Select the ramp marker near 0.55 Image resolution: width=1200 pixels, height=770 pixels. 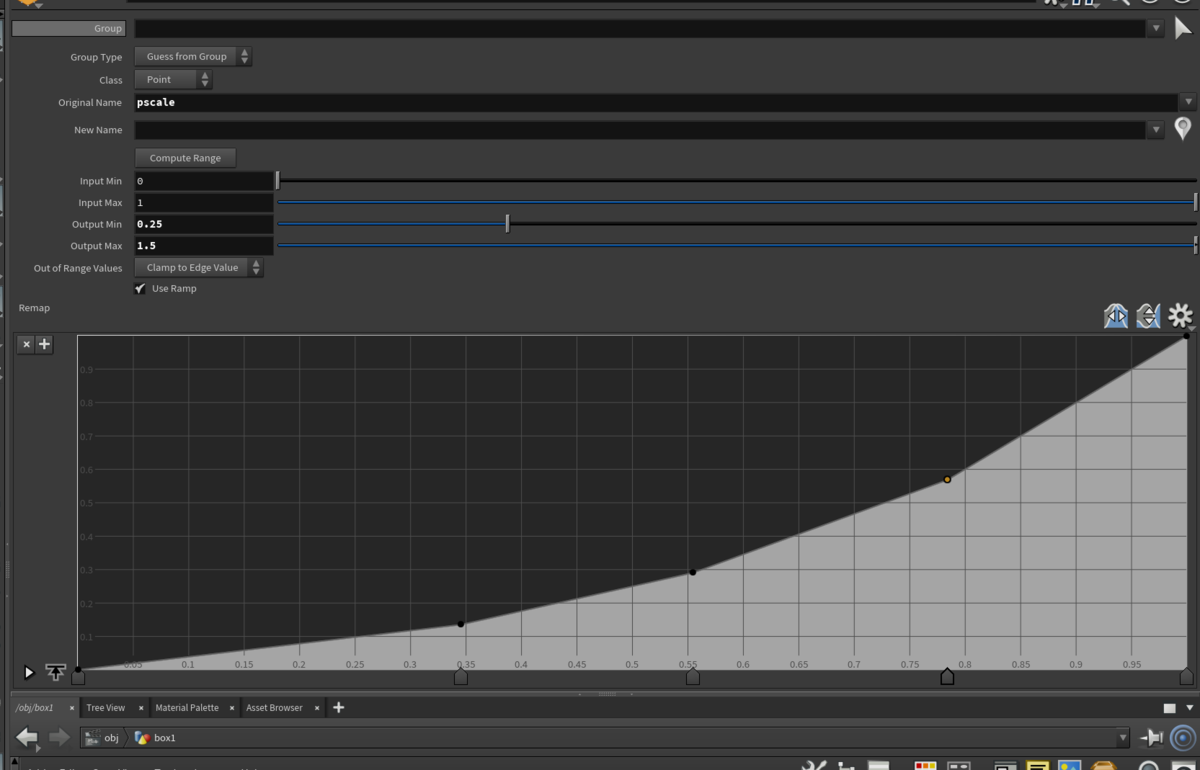click(693, 677)
